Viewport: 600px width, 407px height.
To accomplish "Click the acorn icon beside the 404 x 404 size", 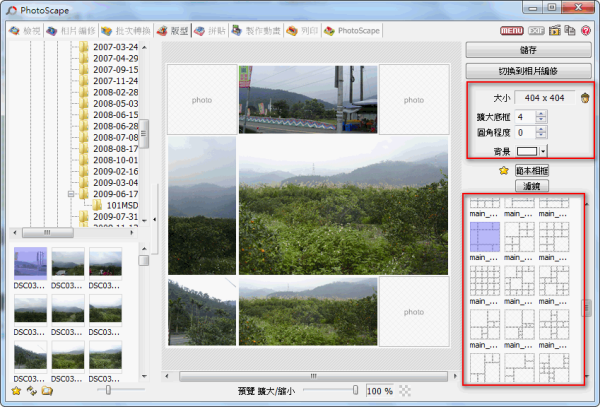I will coord(585,98).
